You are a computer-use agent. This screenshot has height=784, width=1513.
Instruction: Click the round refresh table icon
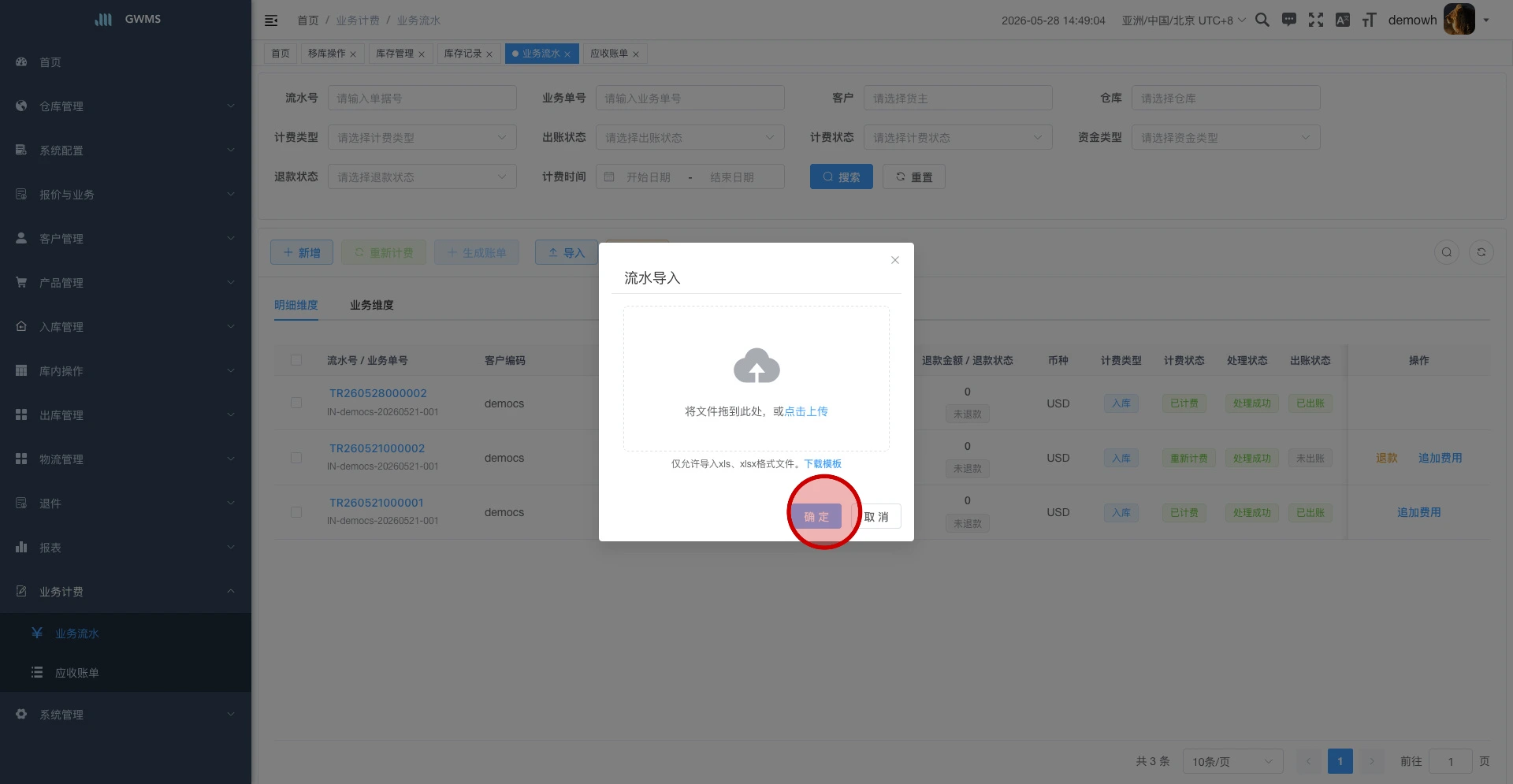click(x=1481, y=252)
